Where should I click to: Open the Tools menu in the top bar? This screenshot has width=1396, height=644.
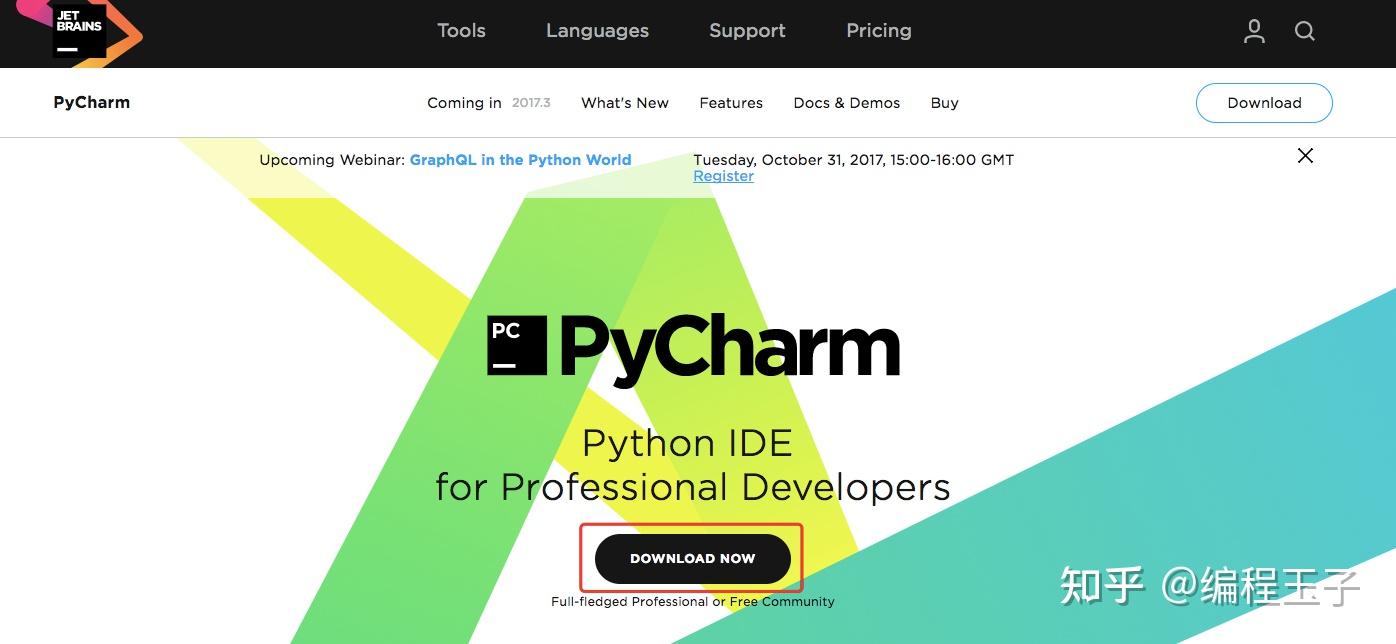[x=461, y=31]
